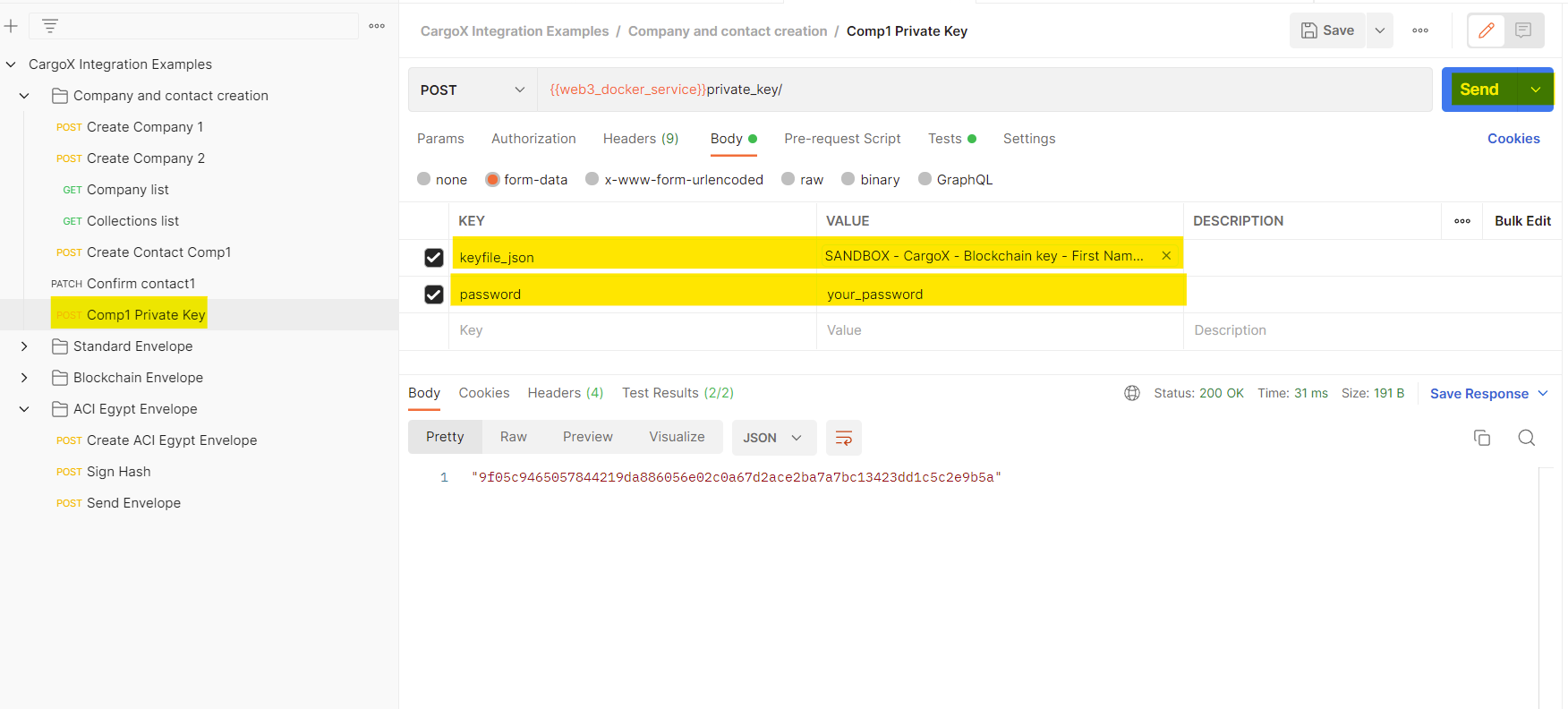Collapse the CargoX Integration Examples collection

pyautogui.click(x=11, y=64)
